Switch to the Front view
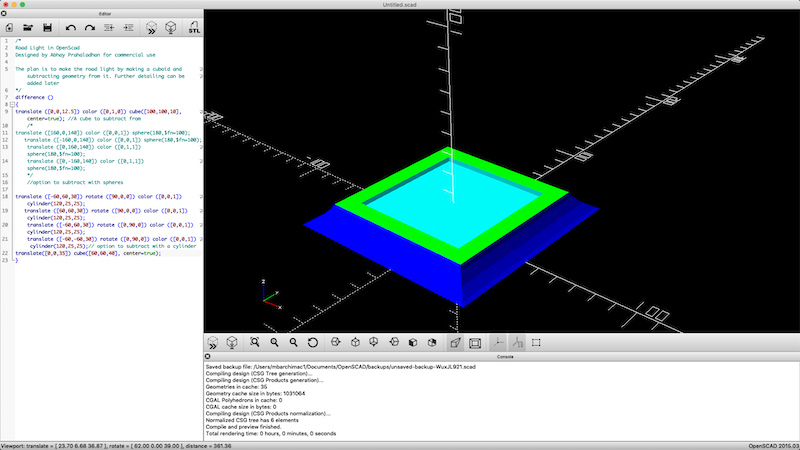 [x=413, y=343]
